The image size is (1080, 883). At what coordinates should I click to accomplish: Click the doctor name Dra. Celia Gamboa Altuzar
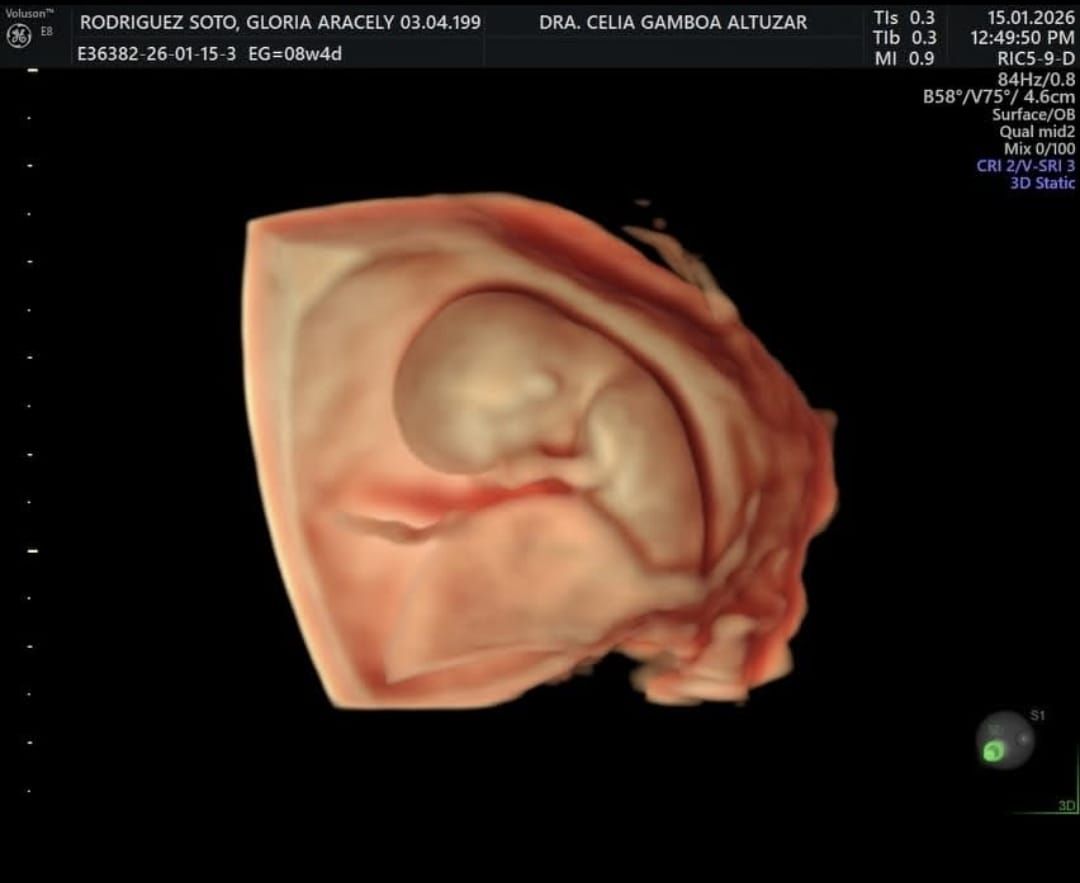tap(672, 22)
